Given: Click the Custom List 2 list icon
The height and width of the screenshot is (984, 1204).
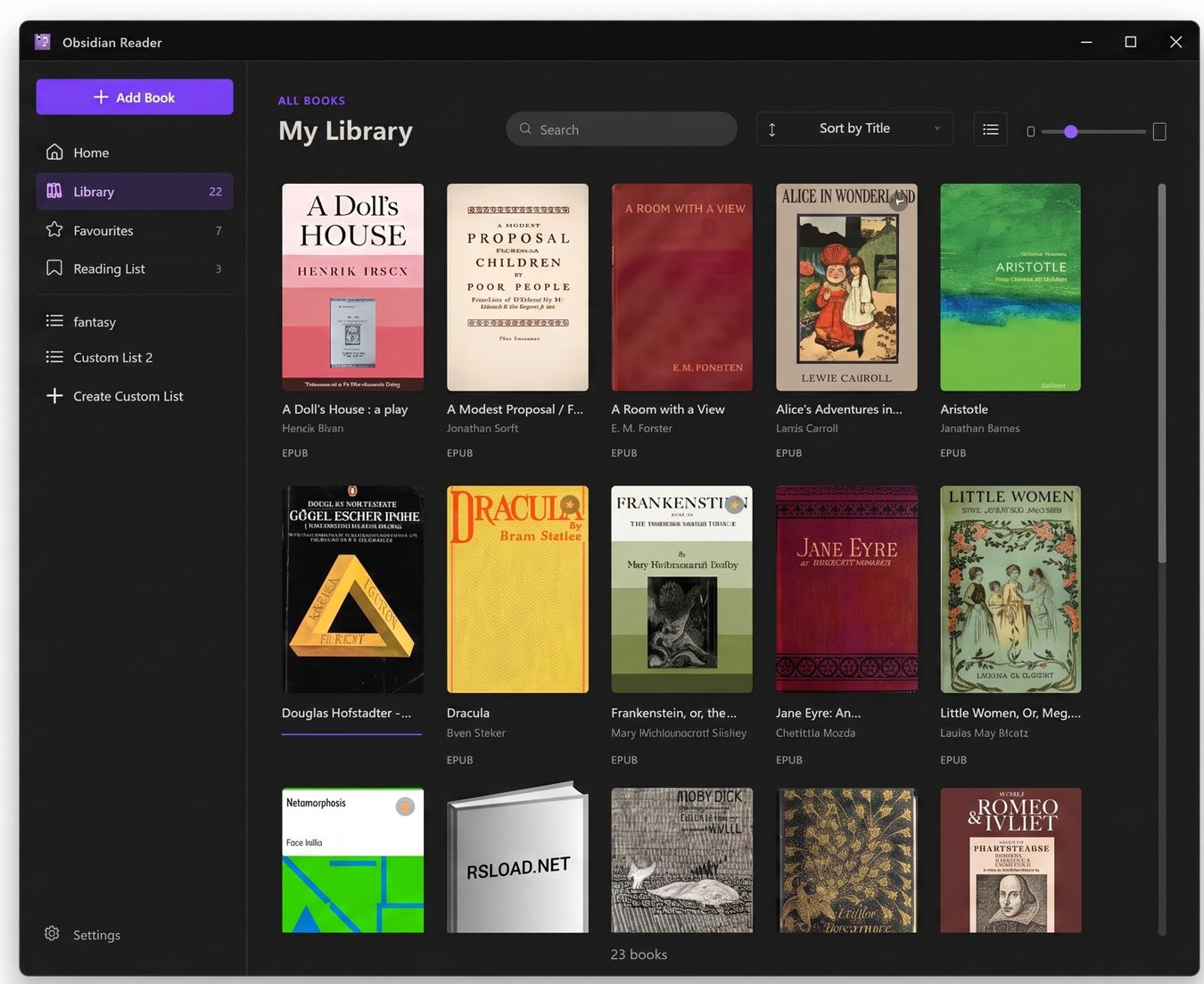Looking at the screenshot, I should pos(54,357).
